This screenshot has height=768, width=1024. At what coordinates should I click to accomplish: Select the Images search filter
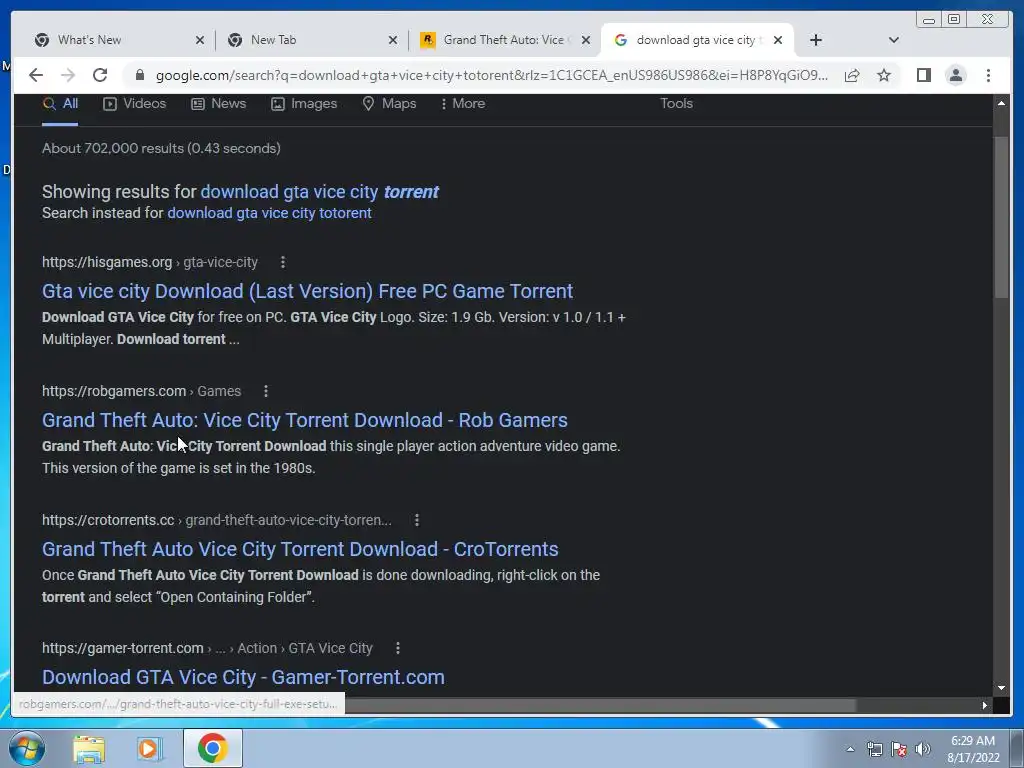click(x=304, y=103)
